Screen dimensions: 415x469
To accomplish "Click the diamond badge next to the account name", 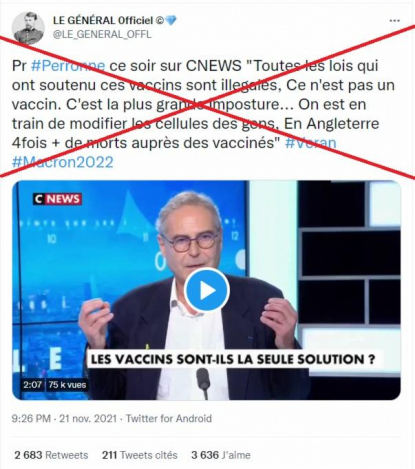I will click(171, 21).
